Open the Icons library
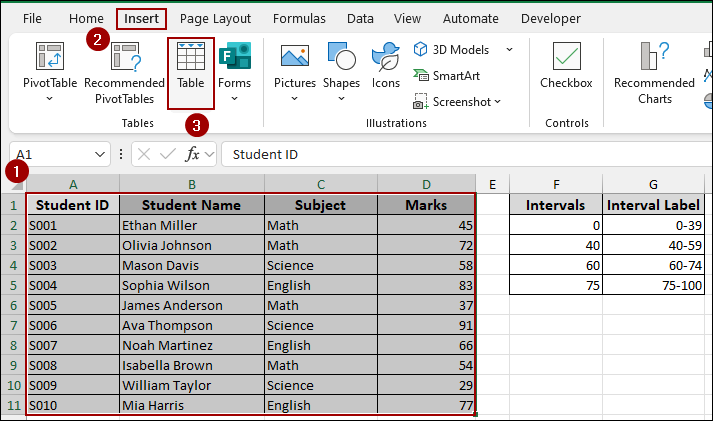 point(386,65)
